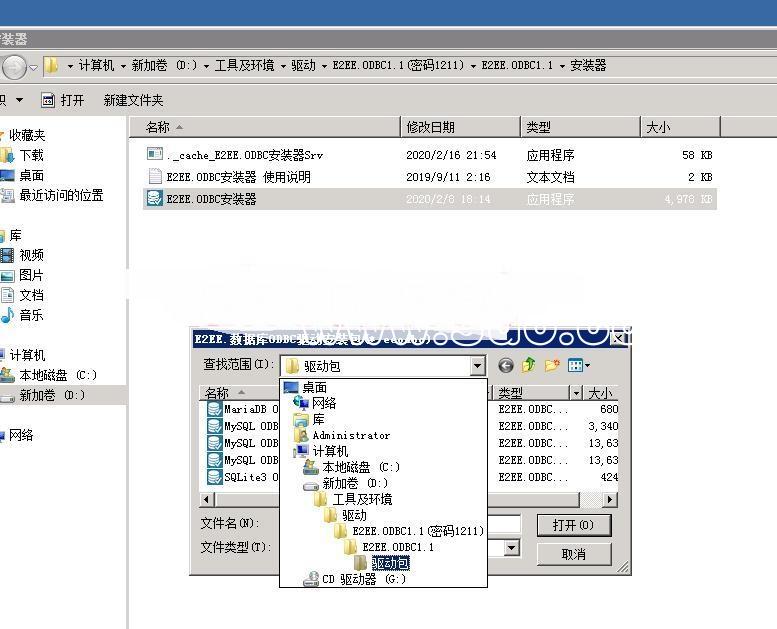Viewport: 777px width, 629px height.
Task: Choose CD 驱动器 (G:) in location list
Action: click(363, 579)
